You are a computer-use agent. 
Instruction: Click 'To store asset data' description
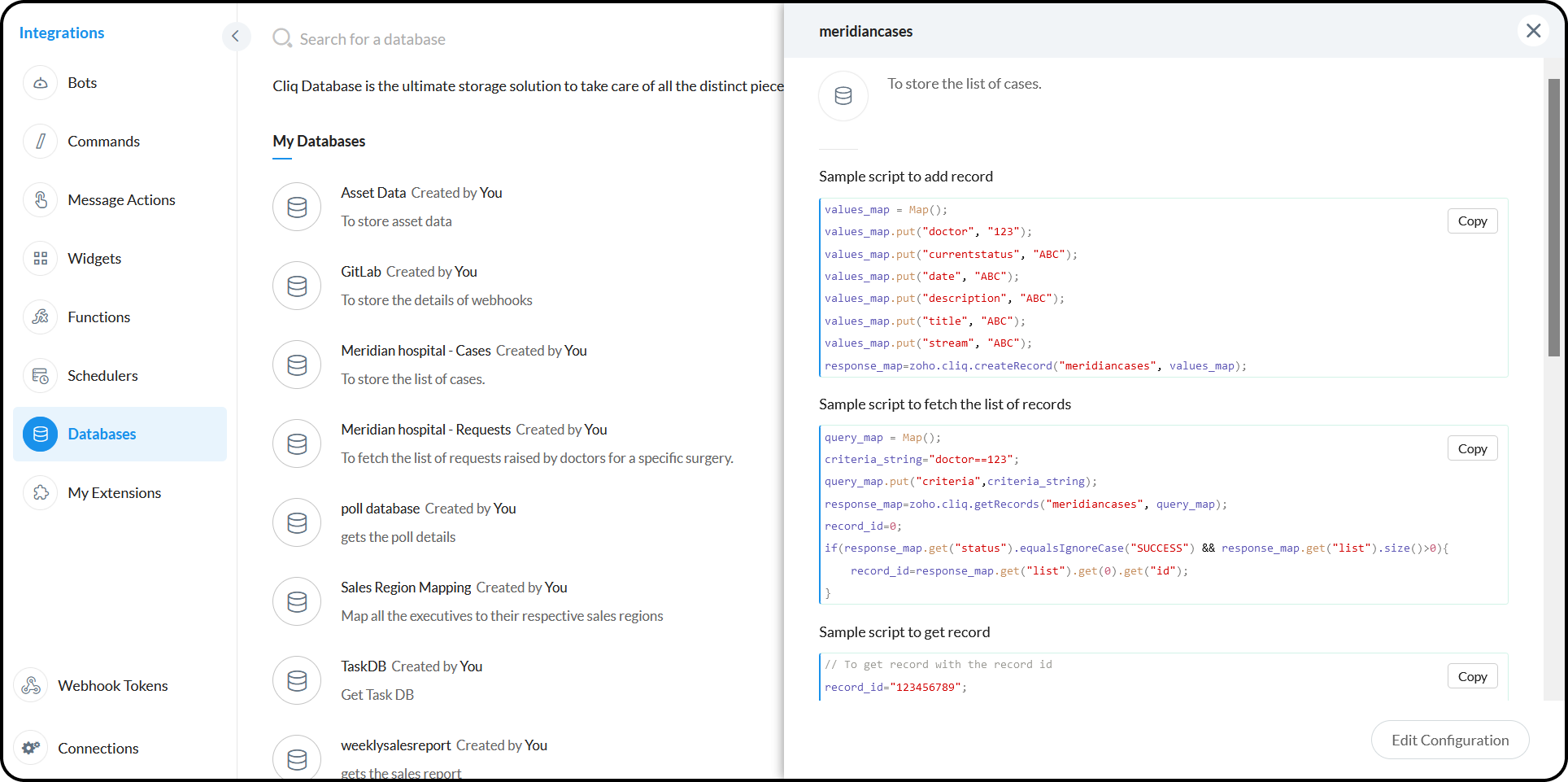[396, 221]
